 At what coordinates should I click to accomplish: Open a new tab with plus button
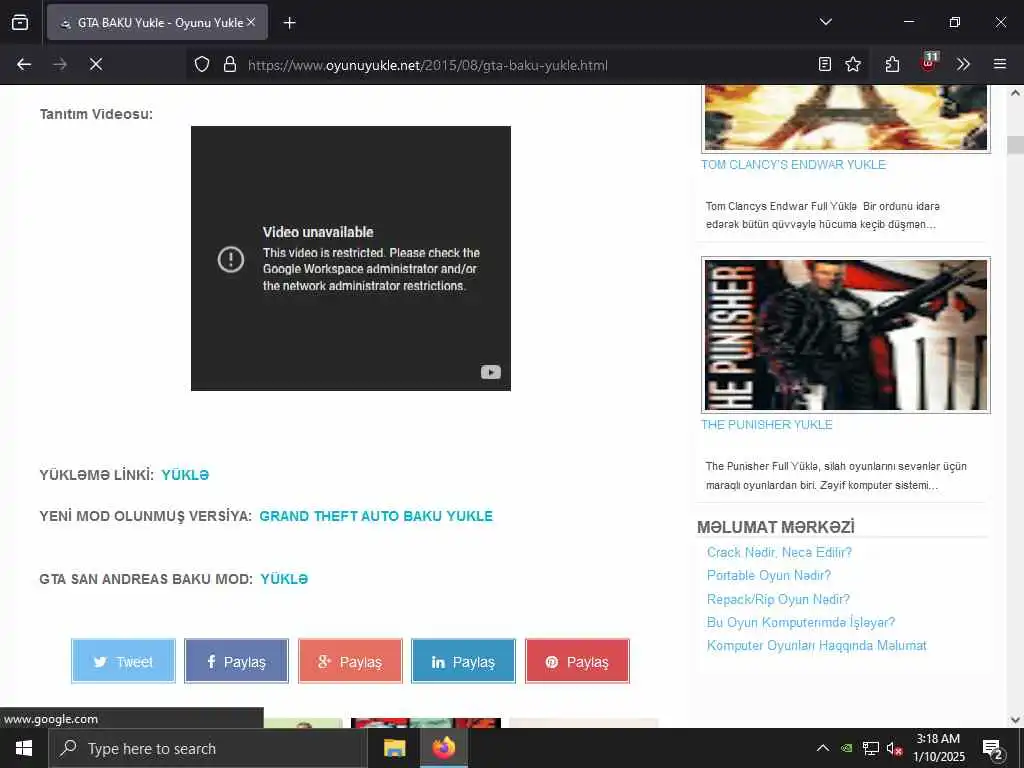pos(289,23)
